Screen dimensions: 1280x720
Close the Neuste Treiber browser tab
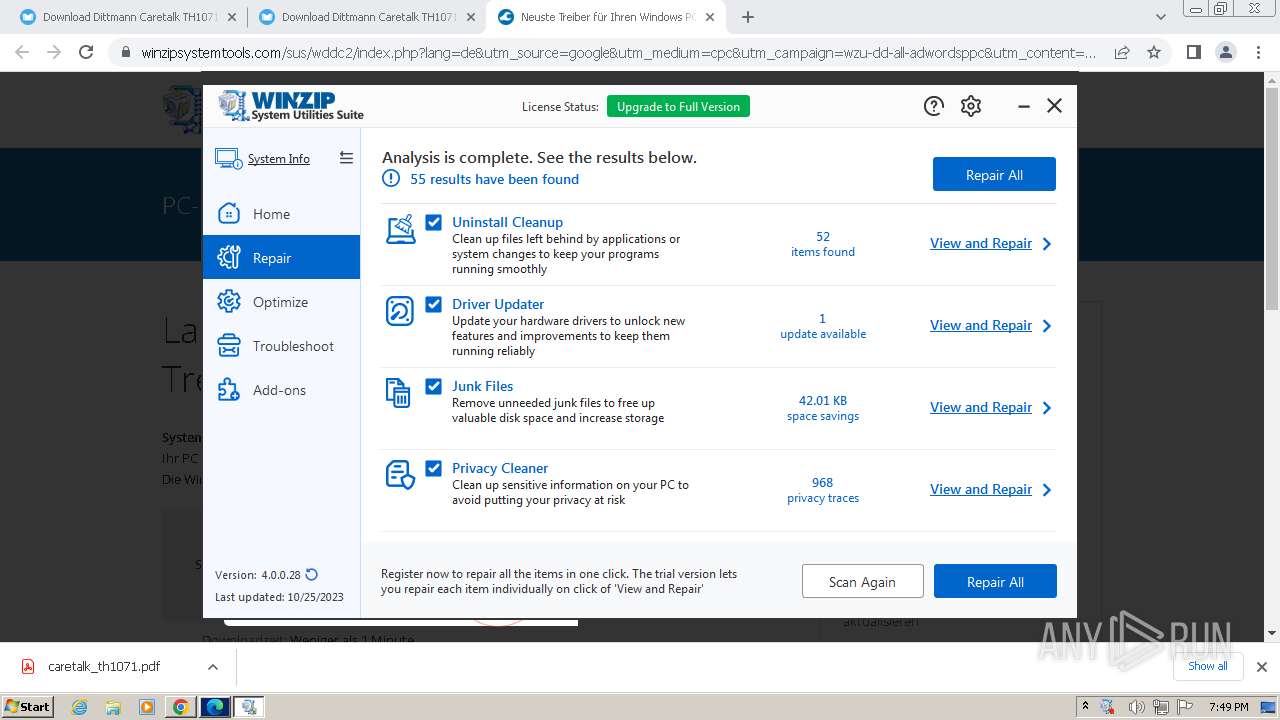(712, 17)
